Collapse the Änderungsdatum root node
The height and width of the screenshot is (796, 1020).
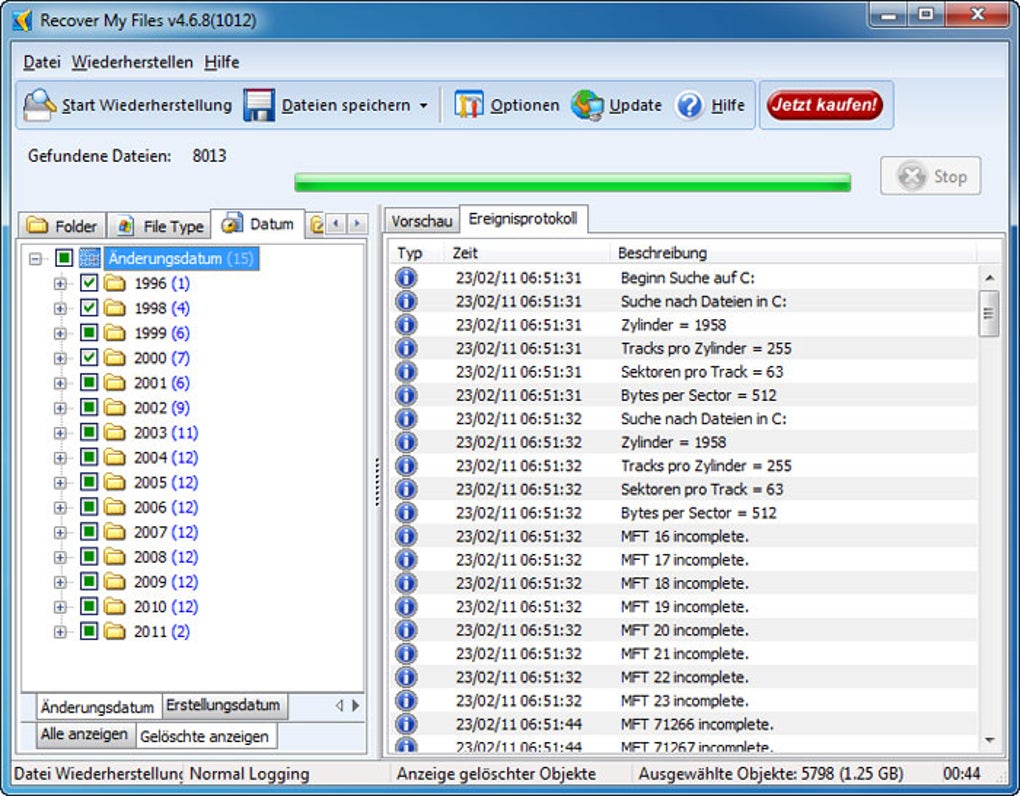point(35,259)
